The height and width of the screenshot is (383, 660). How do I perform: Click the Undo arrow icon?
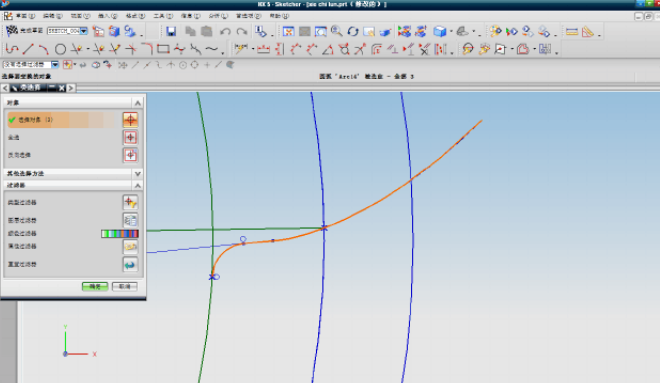point(225,32)
